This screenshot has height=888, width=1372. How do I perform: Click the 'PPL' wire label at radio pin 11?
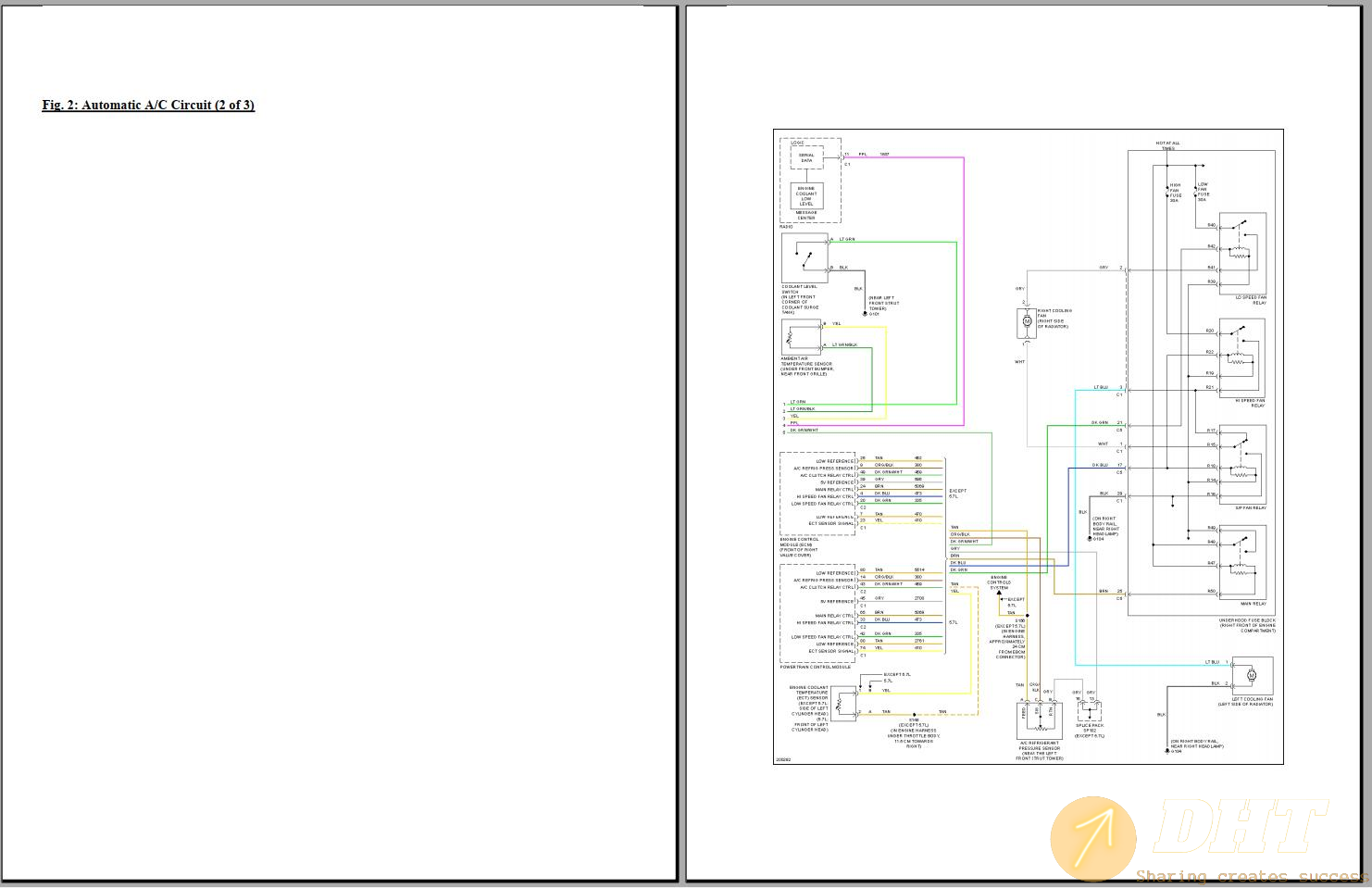863,154
